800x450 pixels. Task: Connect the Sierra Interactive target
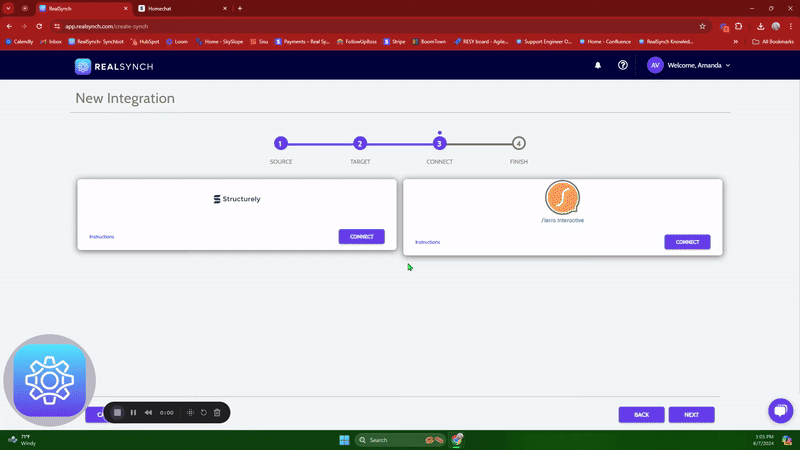point(687,242)
